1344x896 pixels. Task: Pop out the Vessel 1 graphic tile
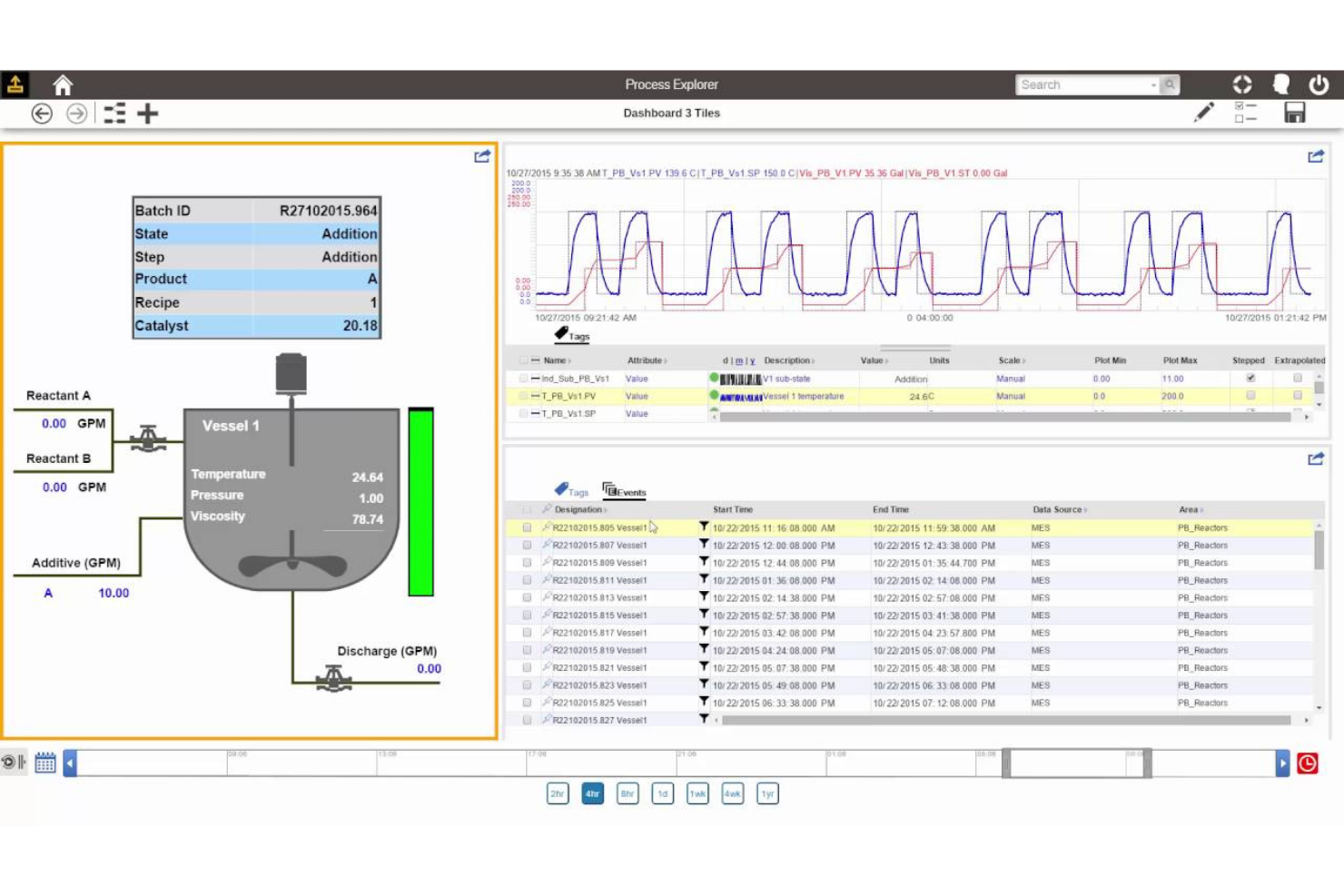point(482,156)
